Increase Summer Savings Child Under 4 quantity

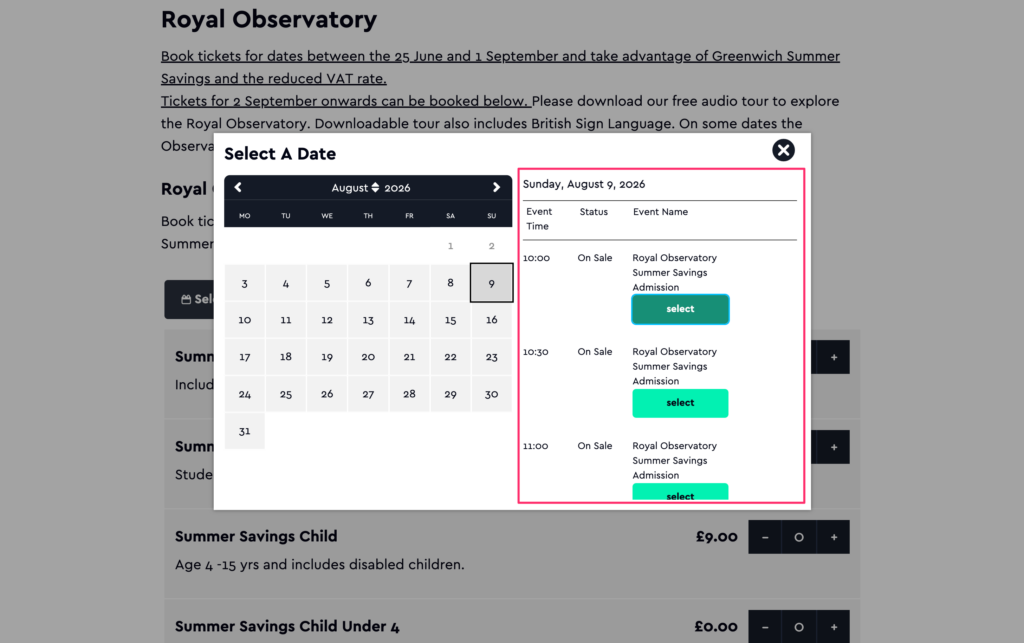(x=833, y=627)
